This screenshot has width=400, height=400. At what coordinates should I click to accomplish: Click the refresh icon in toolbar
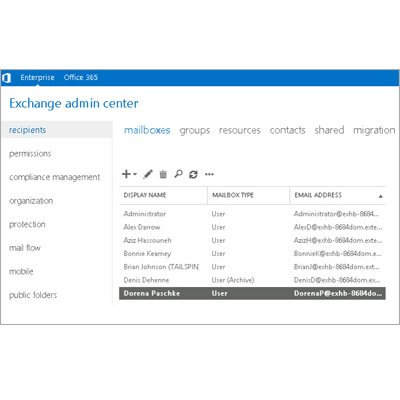click(x=193, y=174)
